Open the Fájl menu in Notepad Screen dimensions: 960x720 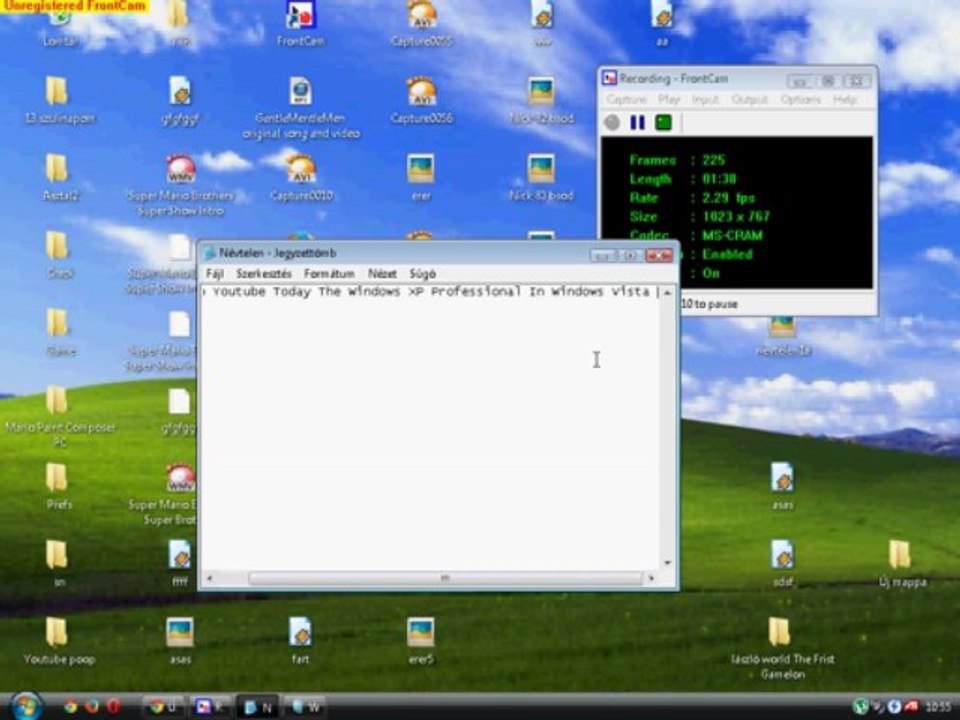pos(214,274)
